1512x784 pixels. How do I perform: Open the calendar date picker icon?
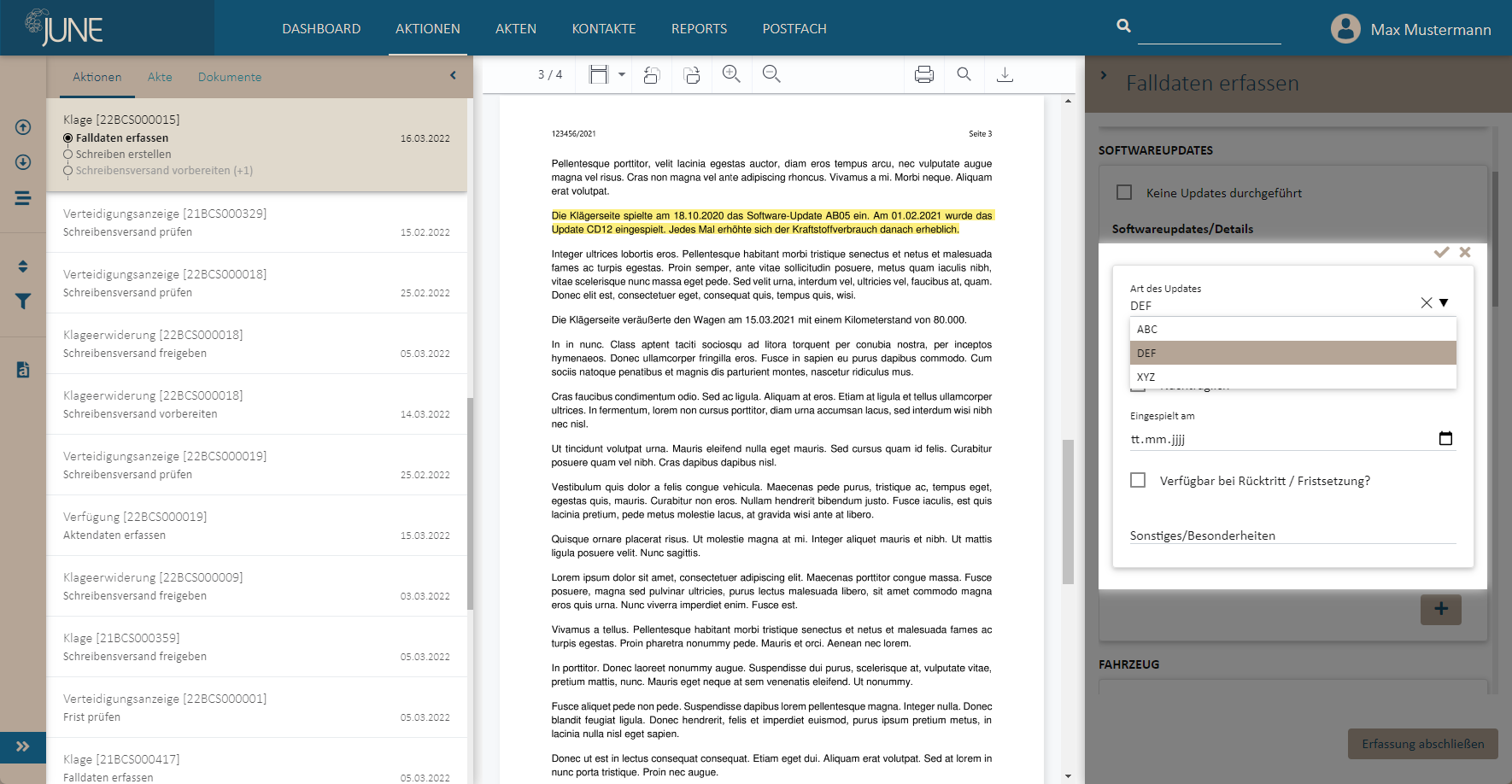(1445, 438)
